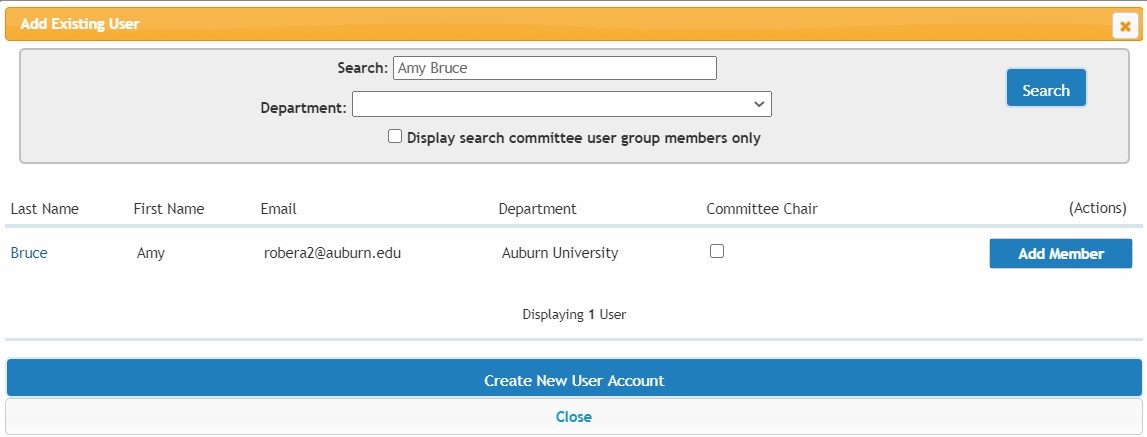This screenshot has height=437, width=1147.
Task: Click the First Name column header
Action: tap(169, 209)
